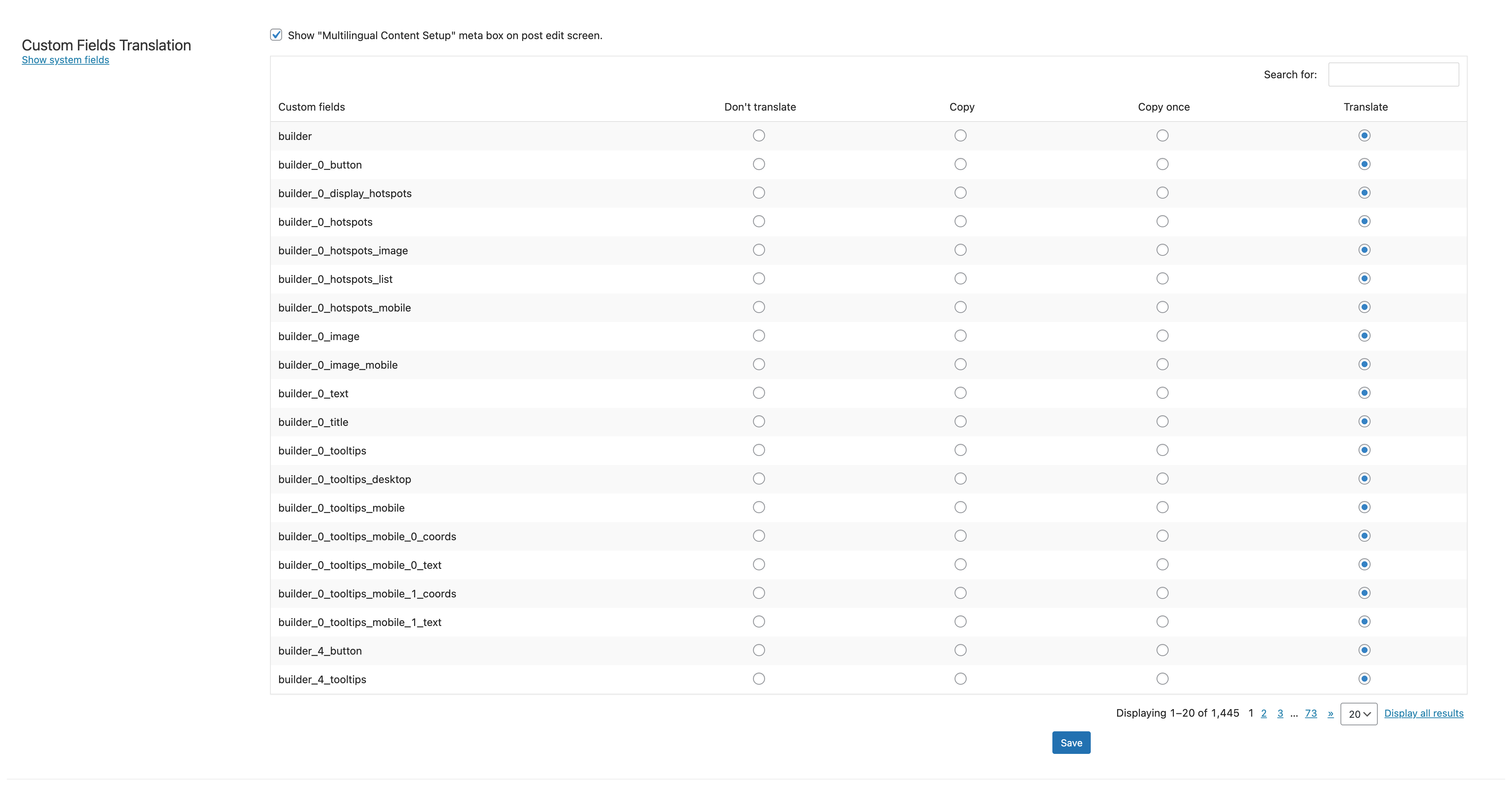Set builder_0_tooltips_mobile_1_text to Don't translate
Viewport: 1512px width, 787px height.
pyautogui.click(x=759, y=621)
